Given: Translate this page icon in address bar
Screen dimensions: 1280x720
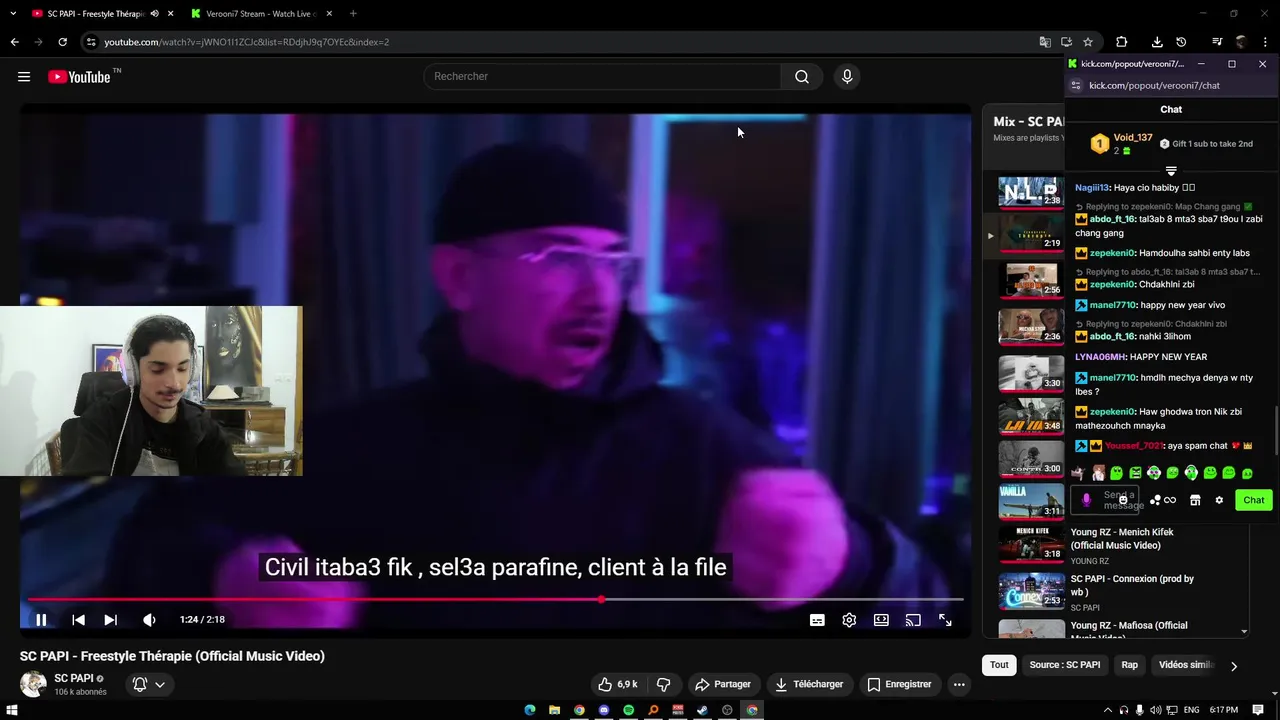Looking at the screenshot, I should (1045, 42).
